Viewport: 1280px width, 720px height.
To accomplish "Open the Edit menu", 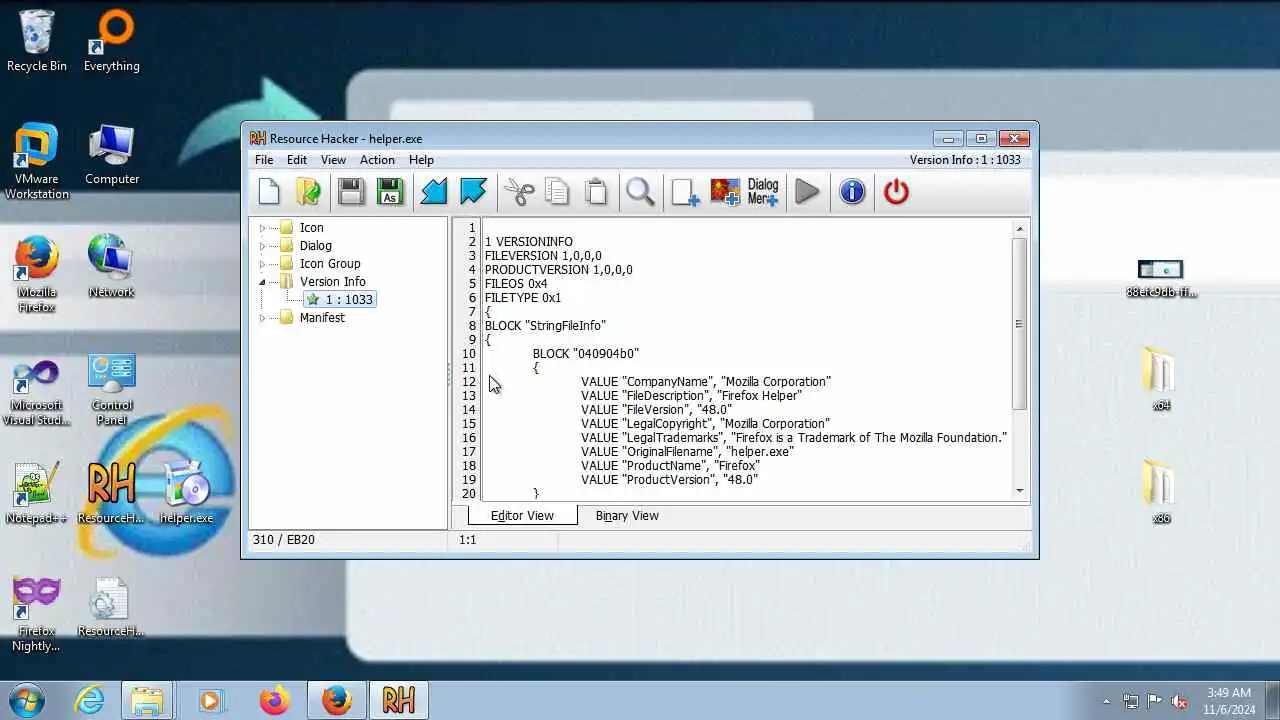I will coord(297,160).
